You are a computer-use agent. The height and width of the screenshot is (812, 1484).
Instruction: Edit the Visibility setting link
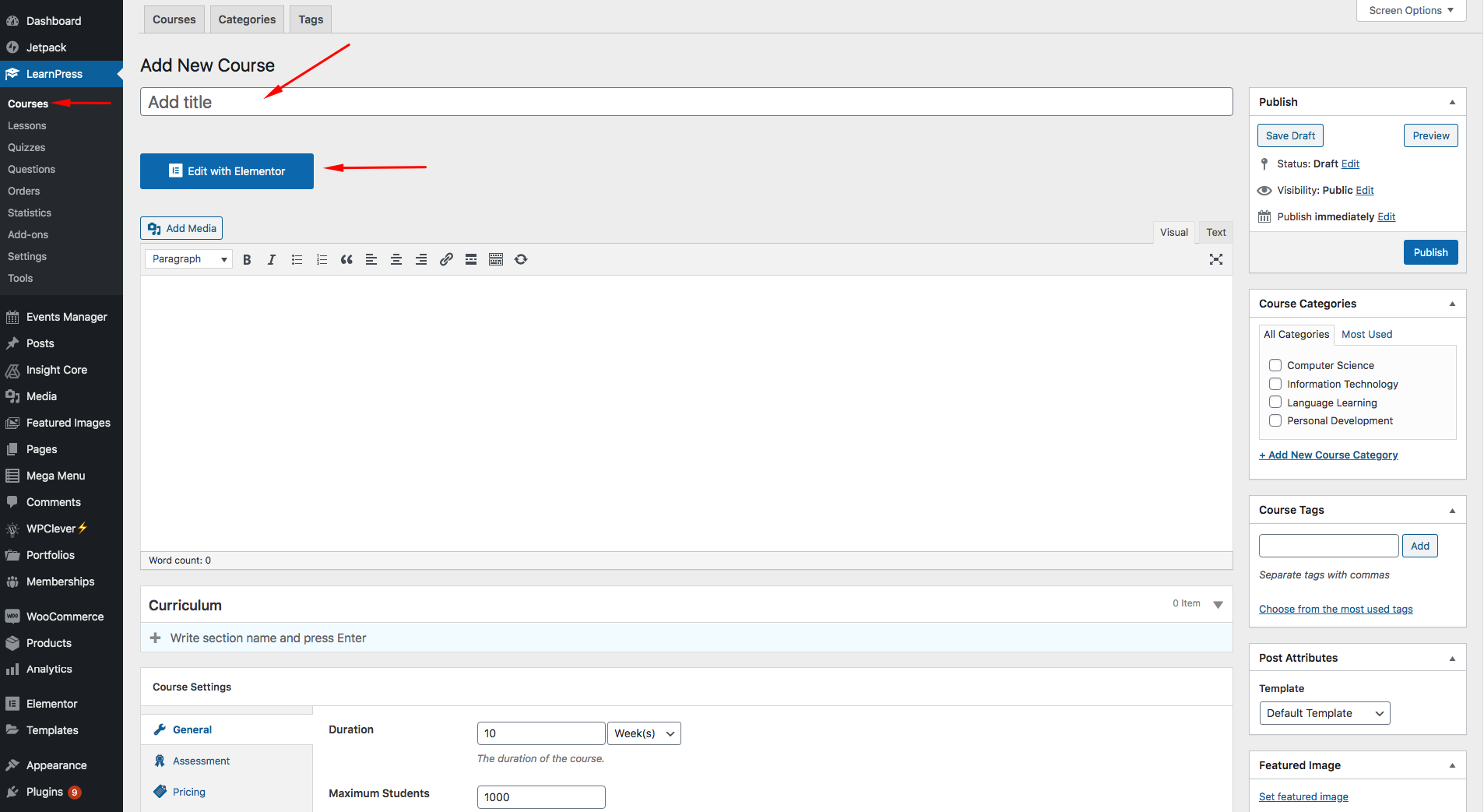(x=1365, y=190)
